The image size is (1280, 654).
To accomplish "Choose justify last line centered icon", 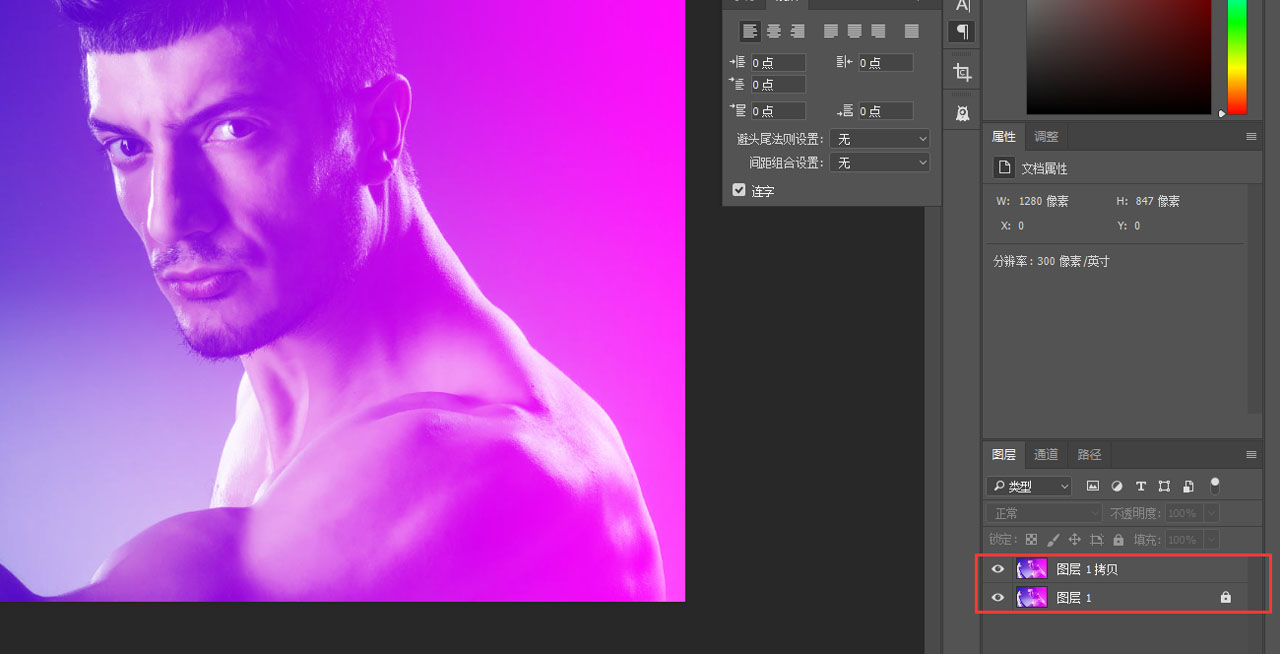I will pyautogui.click(x=854, y=31).
